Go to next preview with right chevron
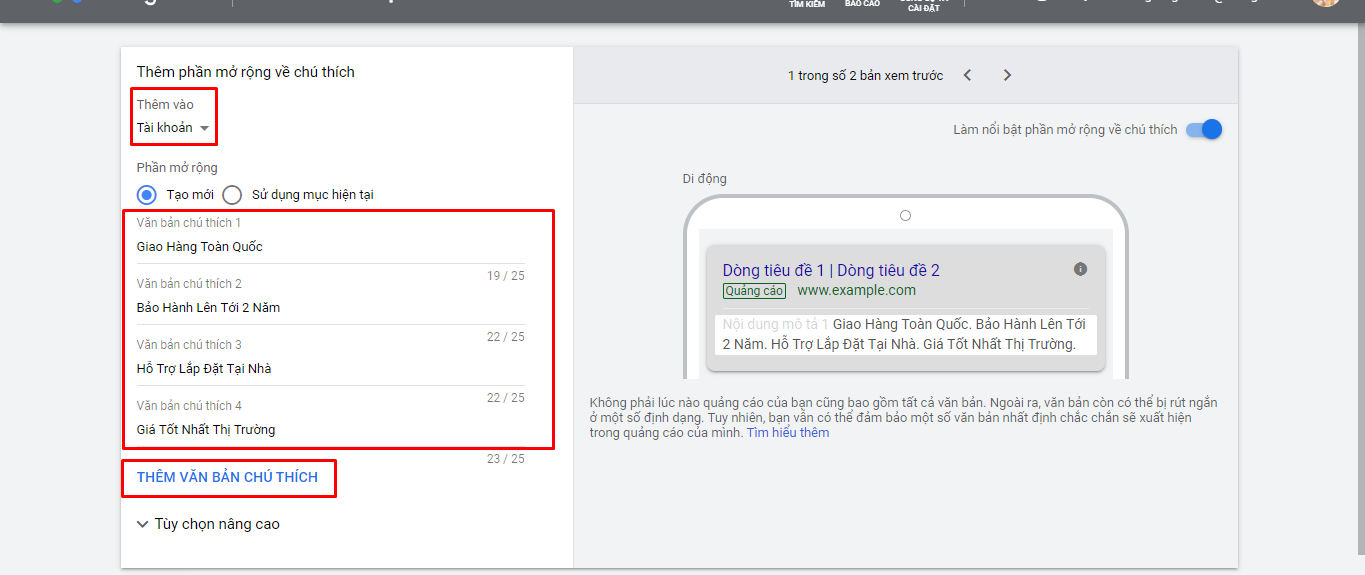The height and width of the screenshot is (575, 1365). (1007, 75)
